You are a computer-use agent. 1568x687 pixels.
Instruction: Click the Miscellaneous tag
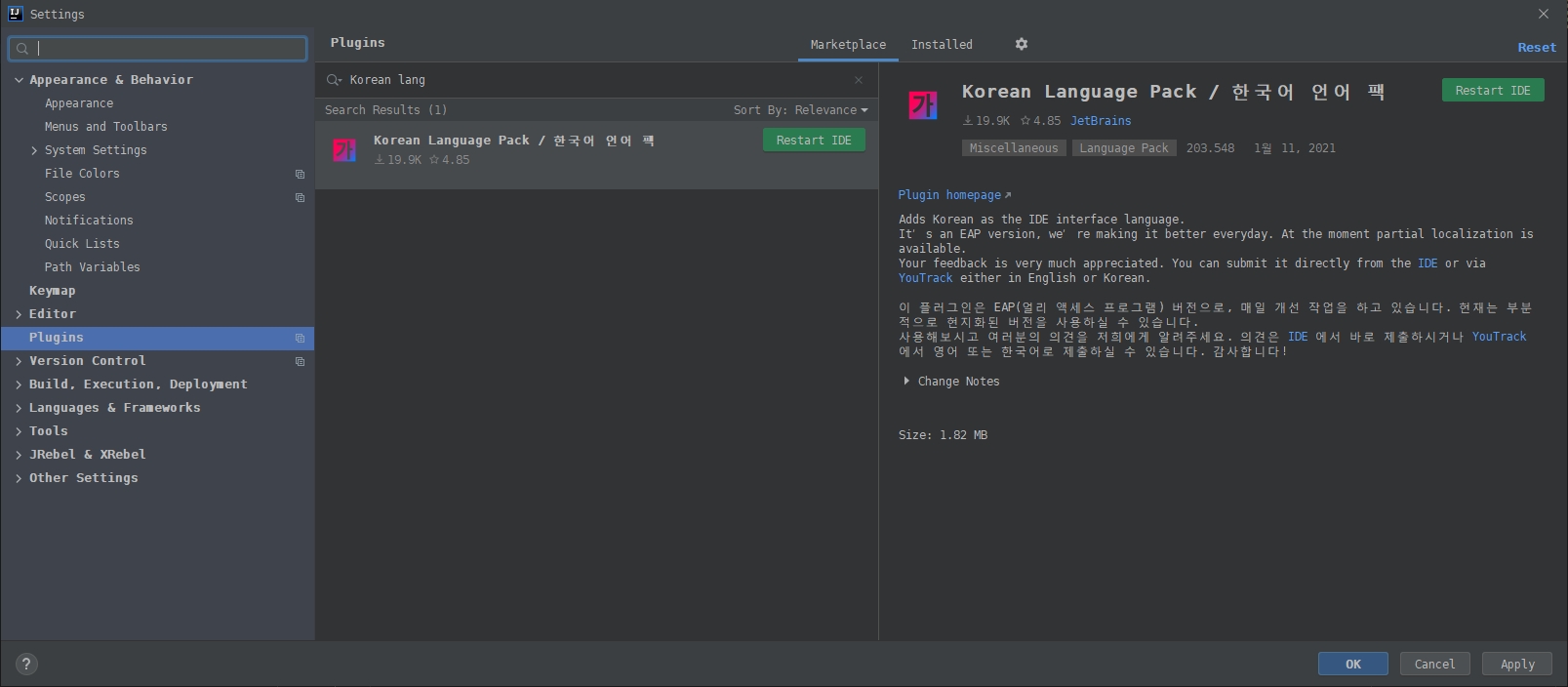tap(1014, 148)
